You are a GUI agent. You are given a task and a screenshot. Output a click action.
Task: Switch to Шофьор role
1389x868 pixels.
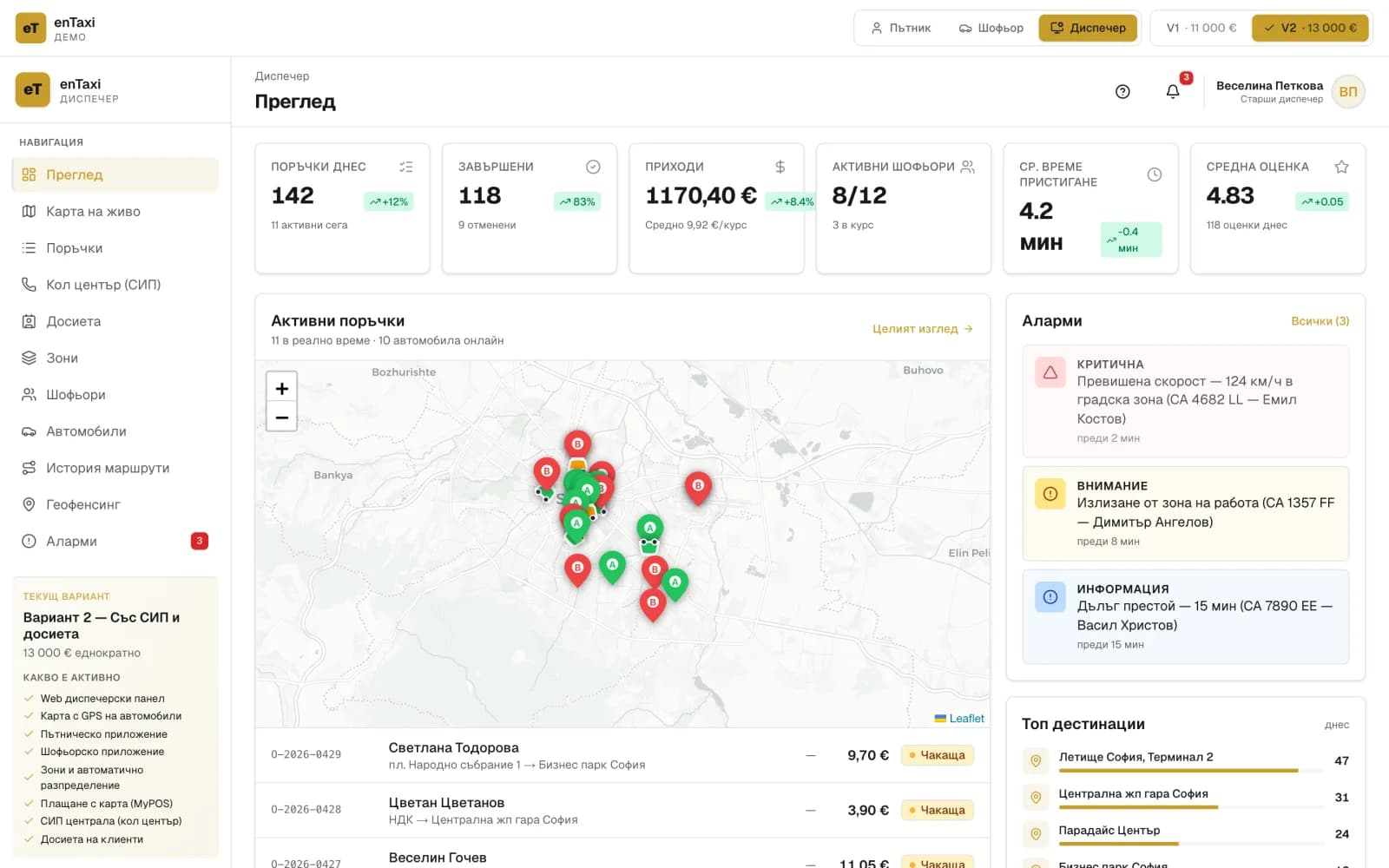tap(991, 28)
